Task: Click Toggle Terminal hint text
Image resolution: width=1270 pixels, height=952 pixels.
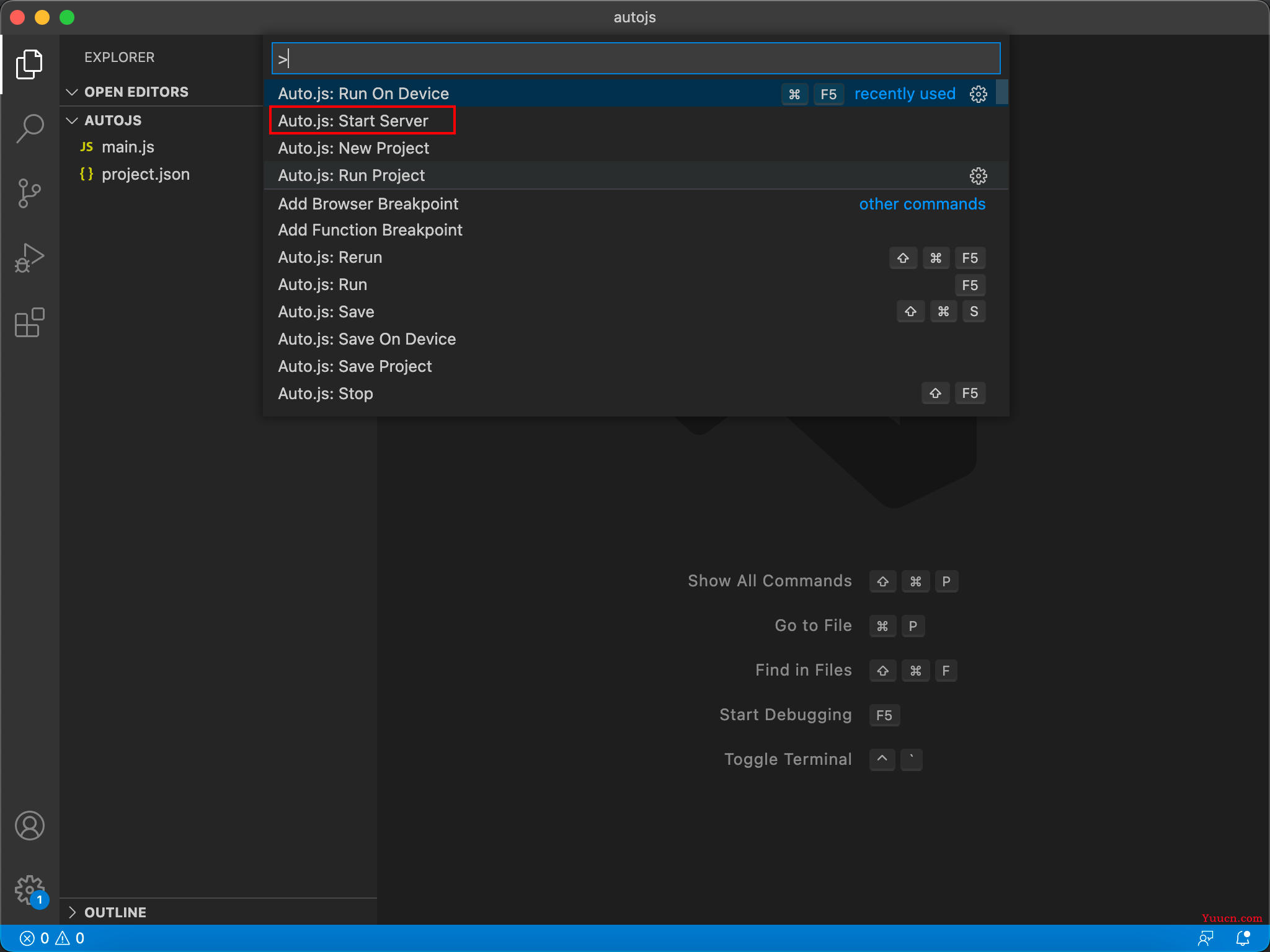Action: coord(788,759)
